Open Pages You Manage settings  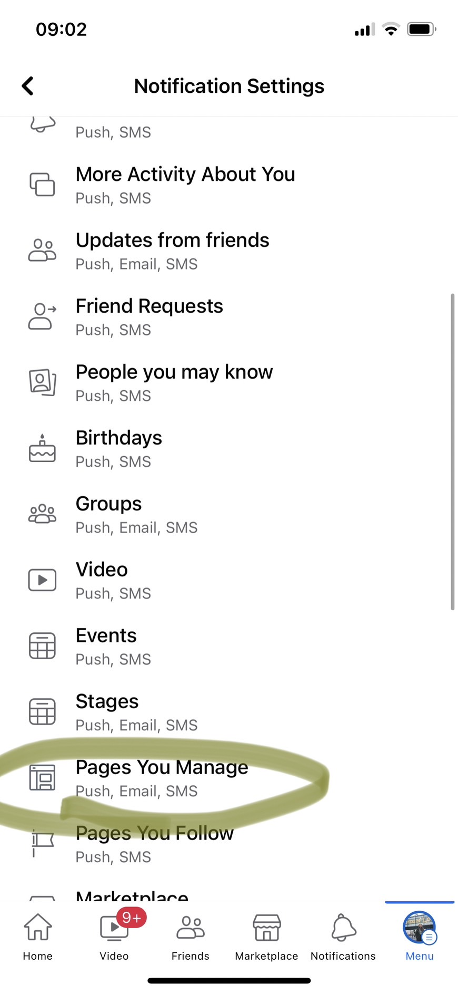229,777
